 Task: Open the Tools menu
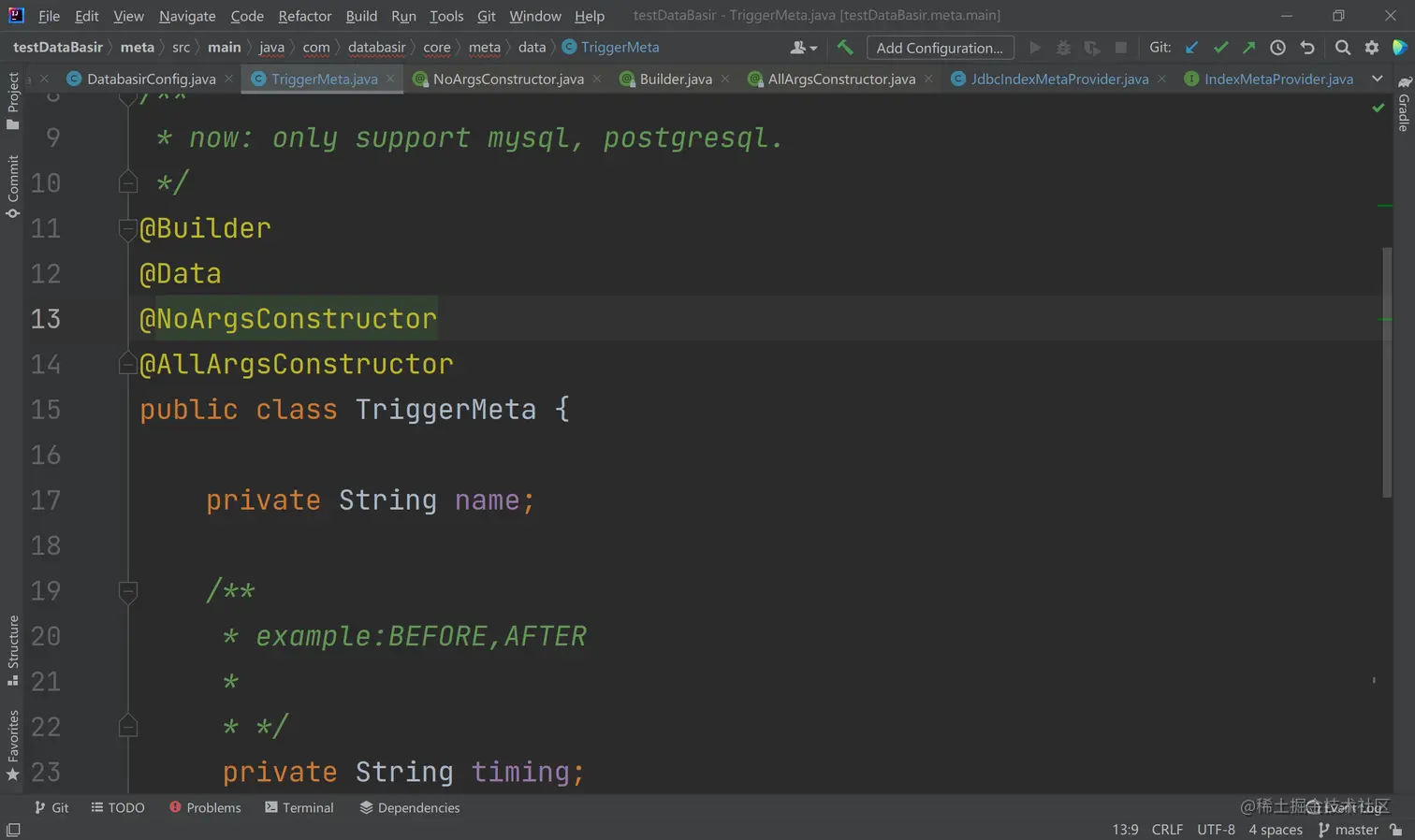[x=446, y=16]
